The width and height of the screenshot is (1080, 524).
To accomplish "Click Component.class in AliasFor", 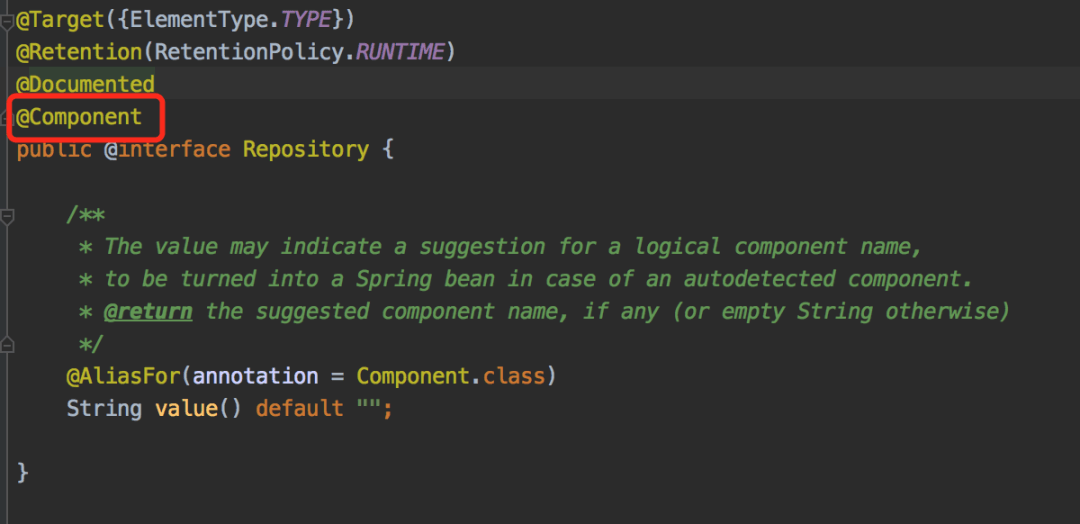I will click(450, 377).
